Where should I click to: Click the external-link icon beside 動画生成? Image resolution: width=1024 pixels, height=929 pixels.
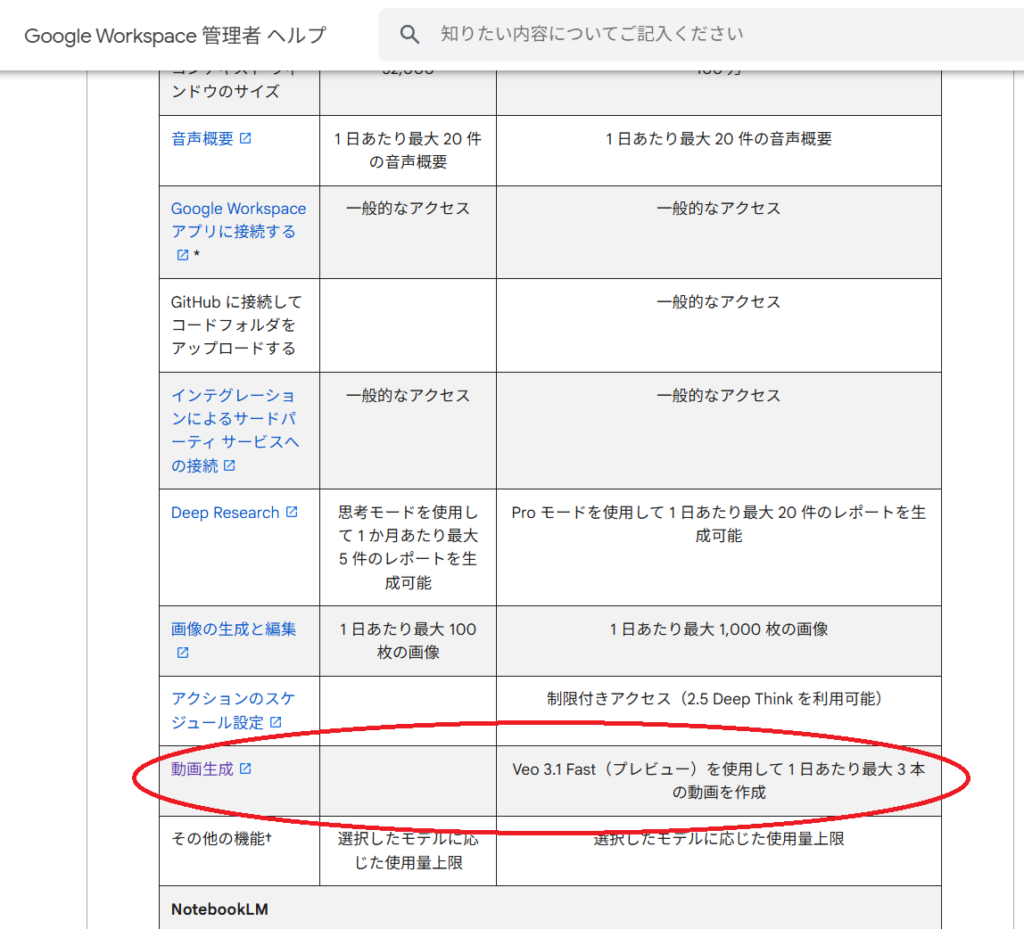(246, 769)
